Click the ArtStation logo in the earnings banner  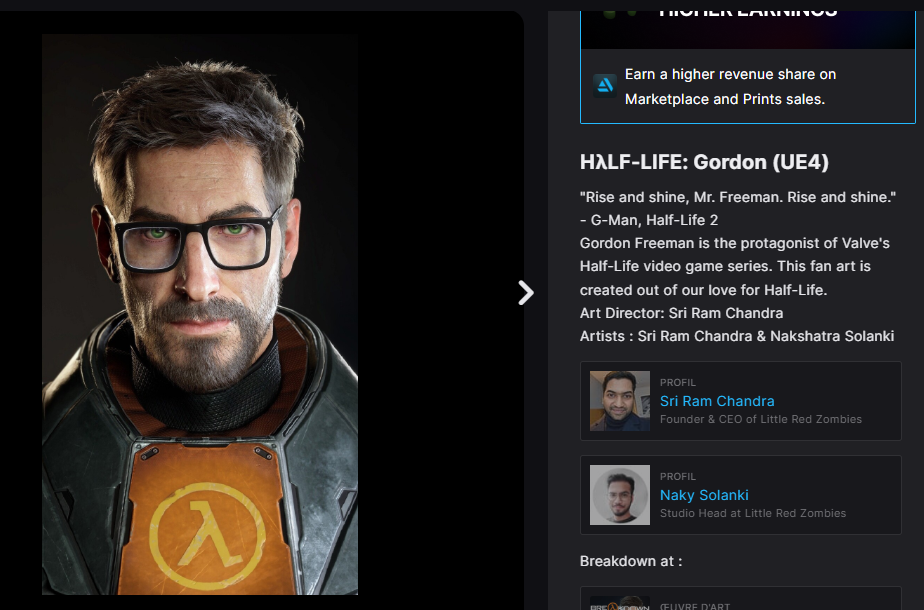pos(605,86)
